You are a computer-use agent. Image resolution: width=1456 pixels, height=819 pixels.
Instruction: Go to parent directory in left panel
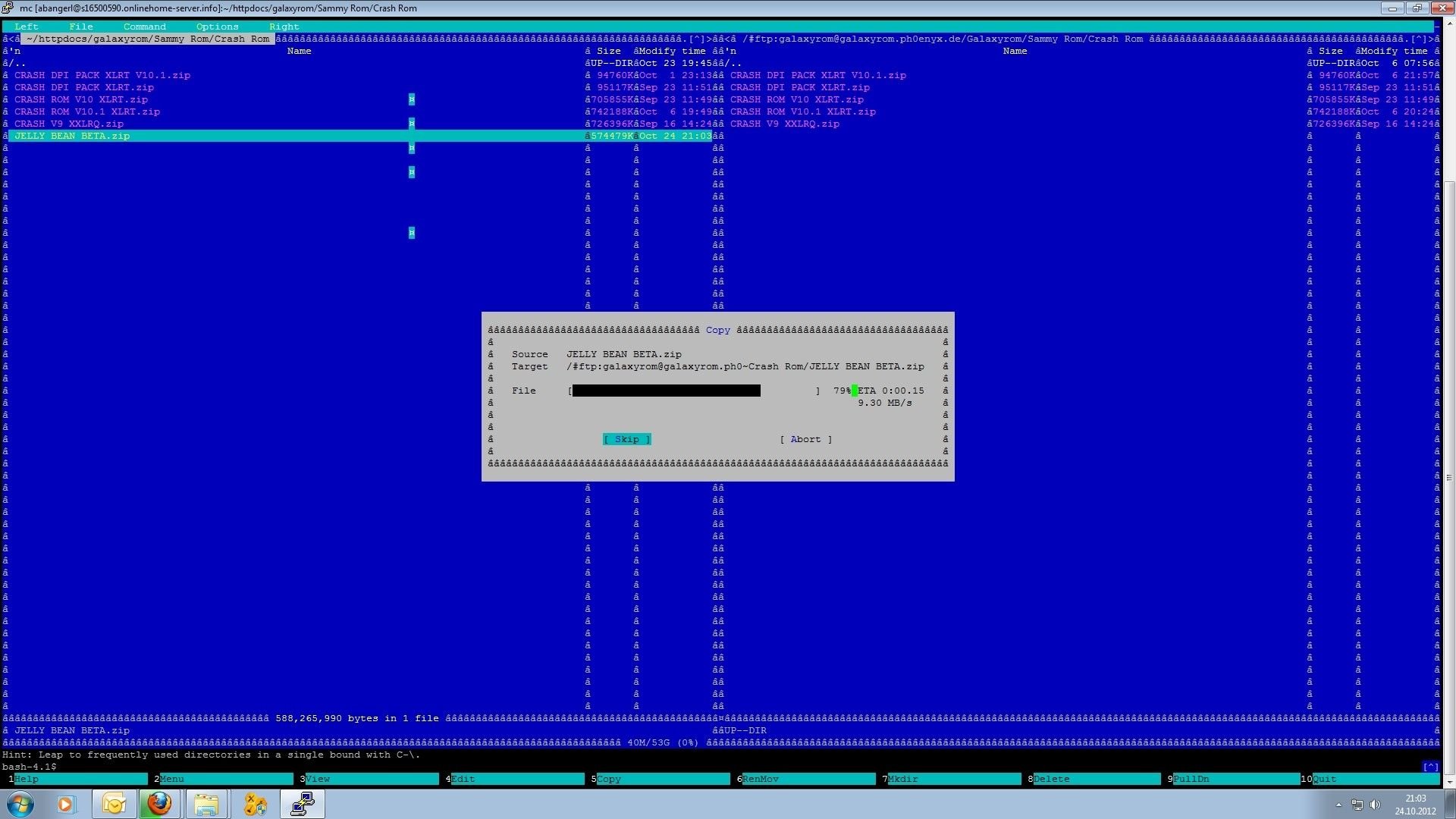tap(17, 63)
